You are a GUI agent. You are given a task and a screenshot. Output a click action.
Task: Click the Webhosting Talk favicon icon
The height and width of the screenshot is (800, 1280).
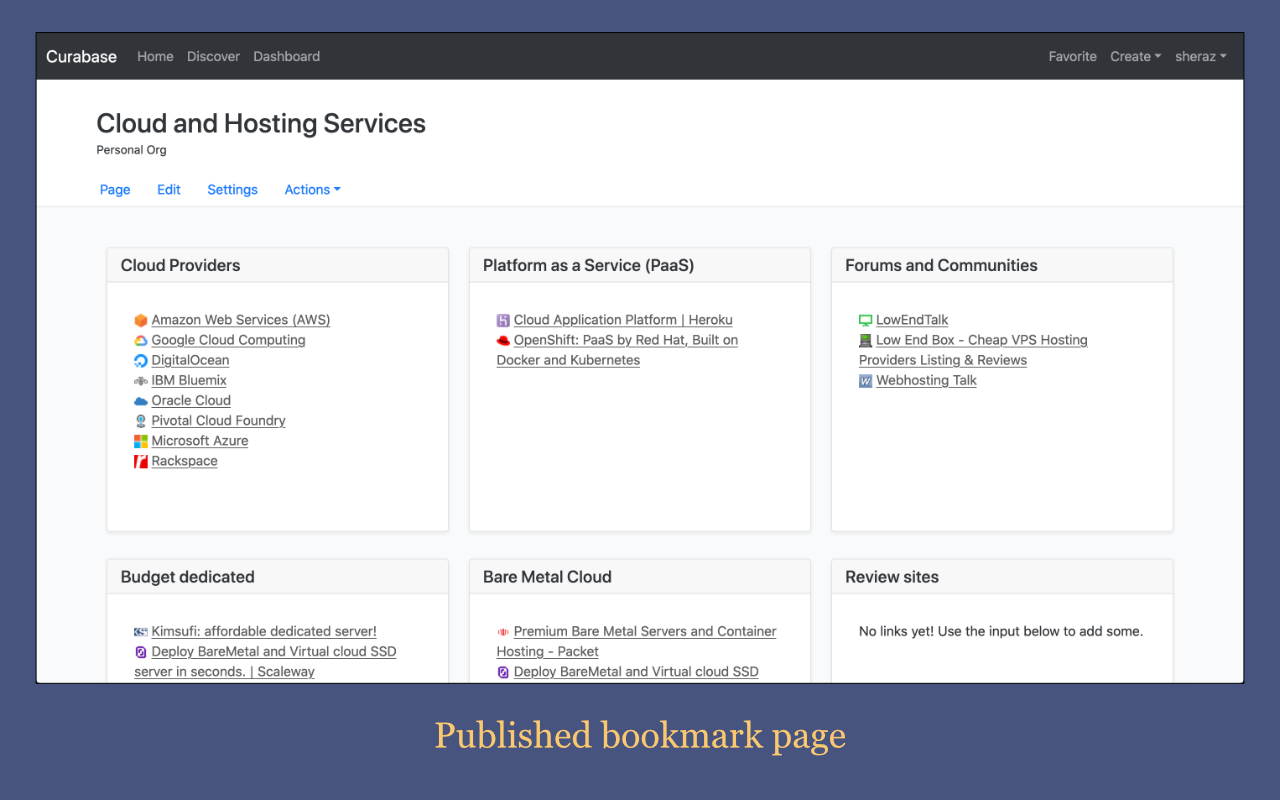[866, 381]
